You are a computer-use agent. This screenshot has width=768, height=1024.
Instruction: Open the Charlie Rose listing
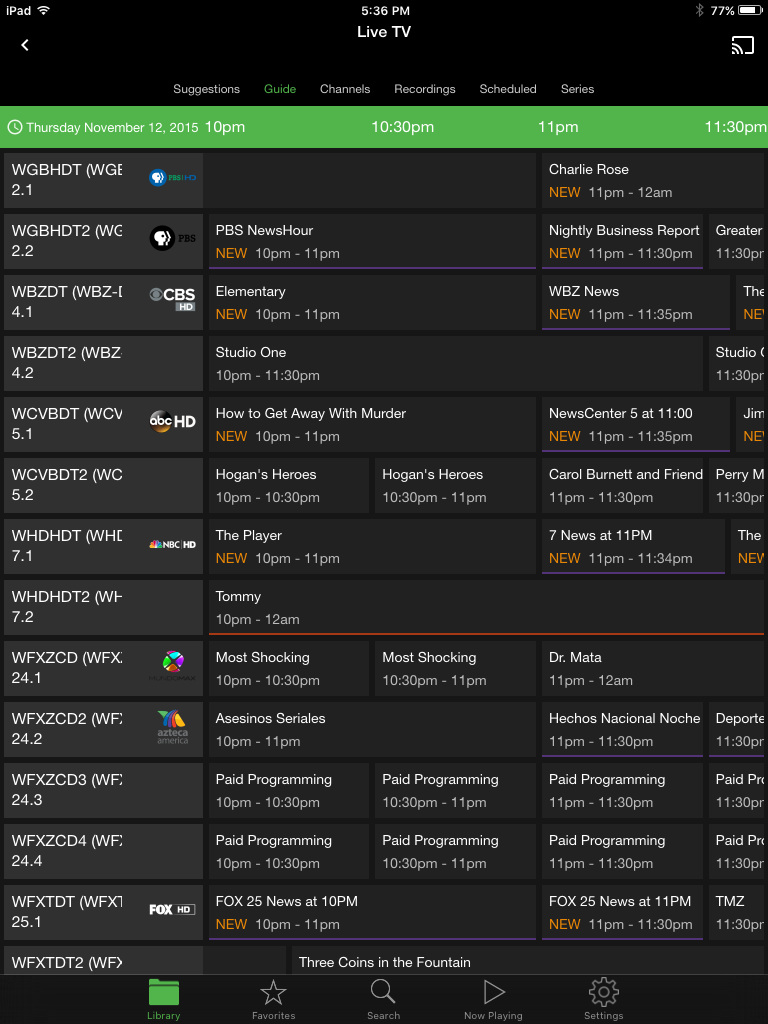click(x=653, y=180)
